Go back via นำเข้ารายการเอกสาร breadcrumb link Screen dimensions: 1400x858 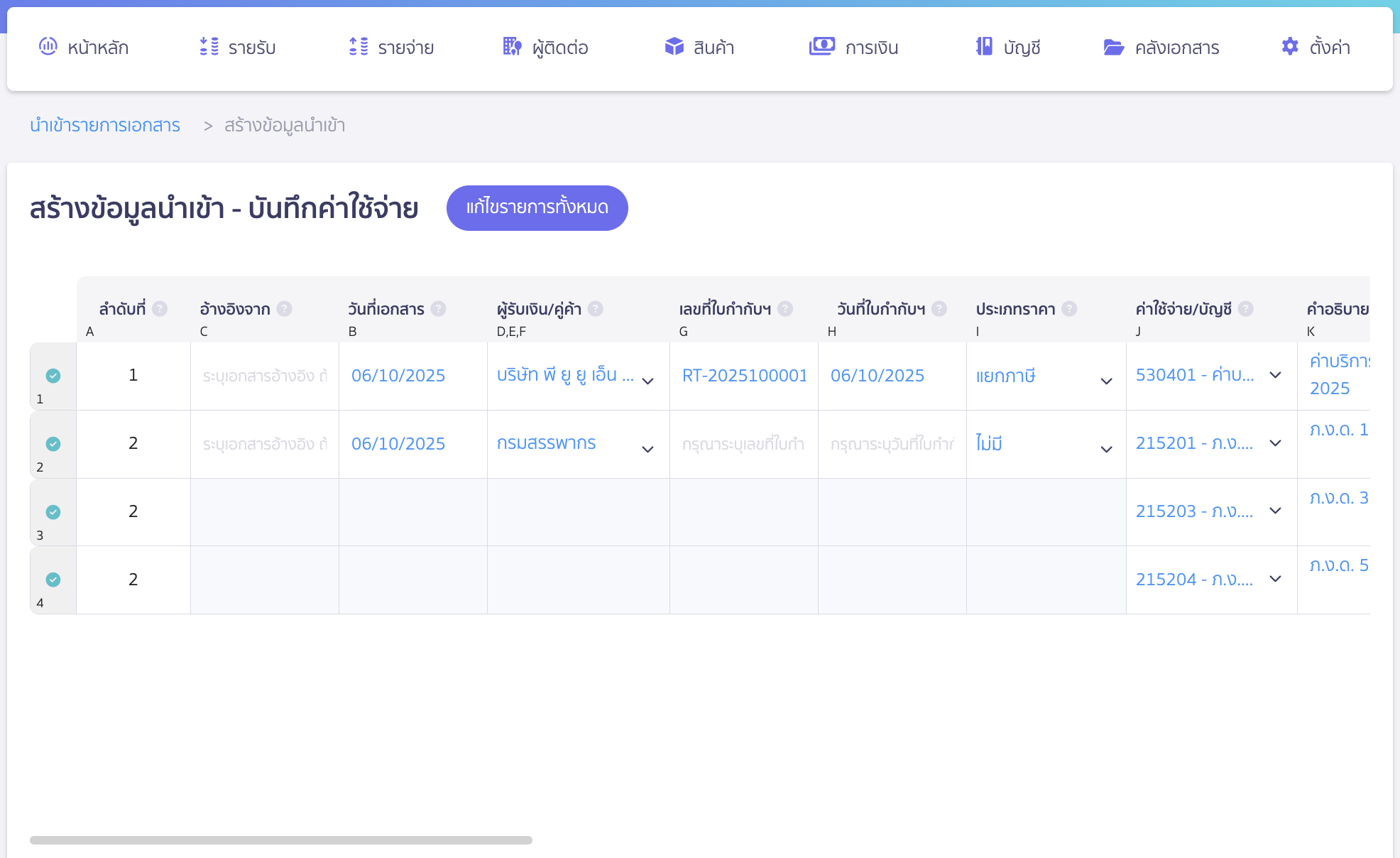(x=105, y=125)
